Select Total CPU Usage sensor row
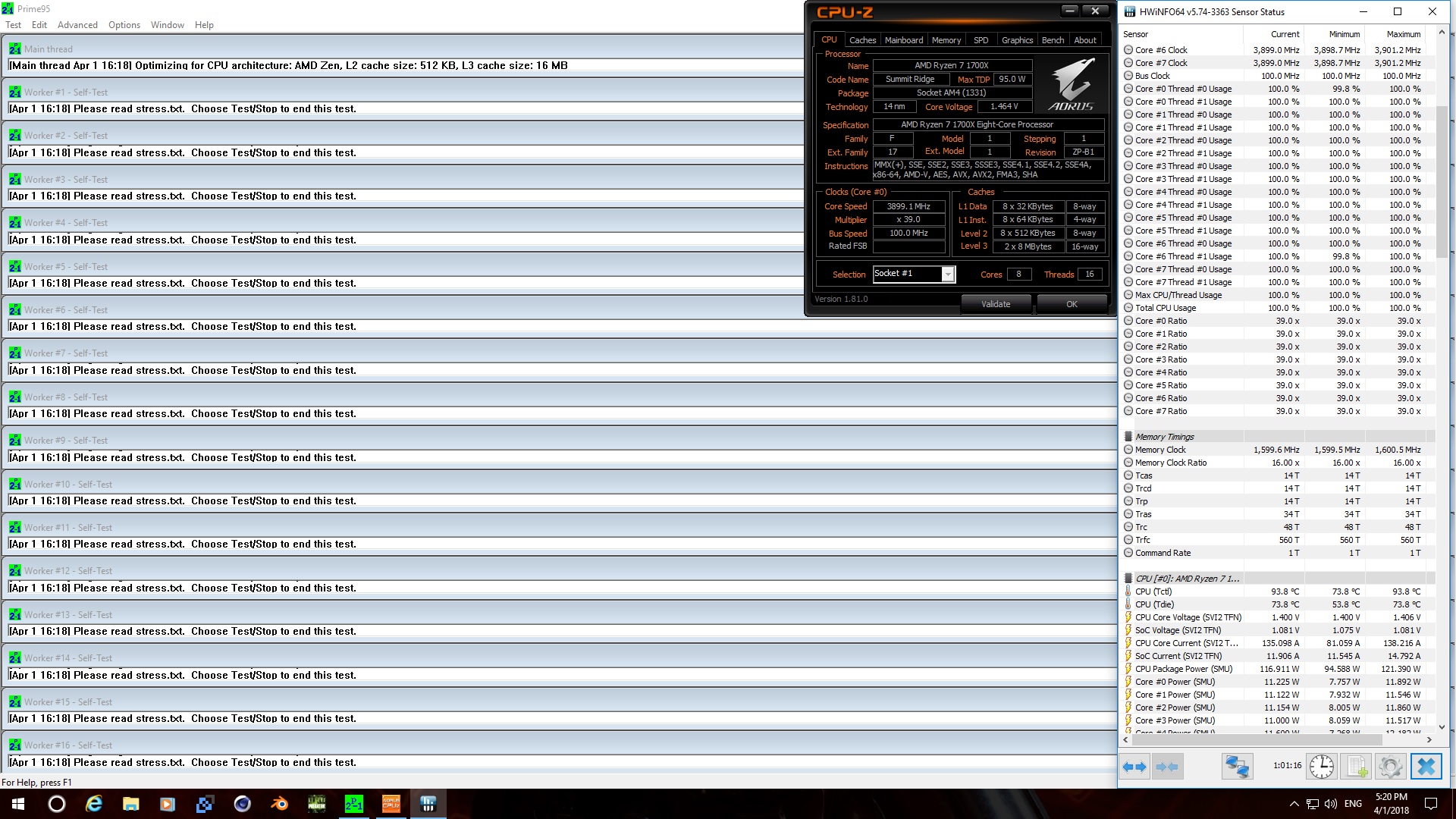1456x819 pixels. point(1278,308)
